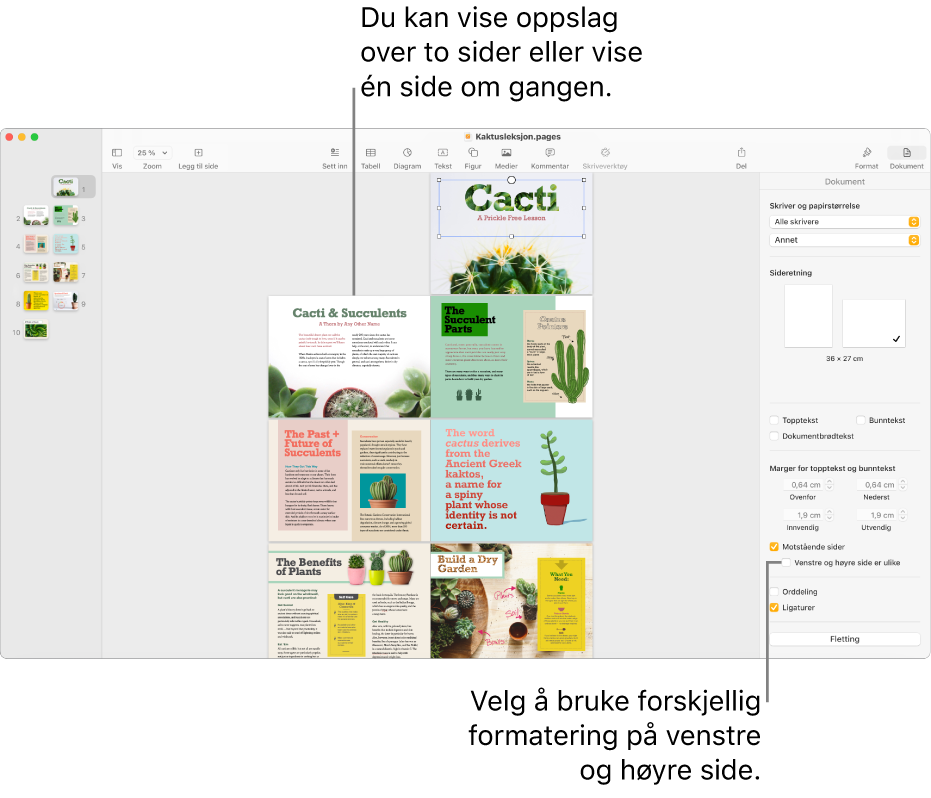Click the rotation handle above Cacti title
This screenshot has width=931, height=798.
tap(511, 180)
